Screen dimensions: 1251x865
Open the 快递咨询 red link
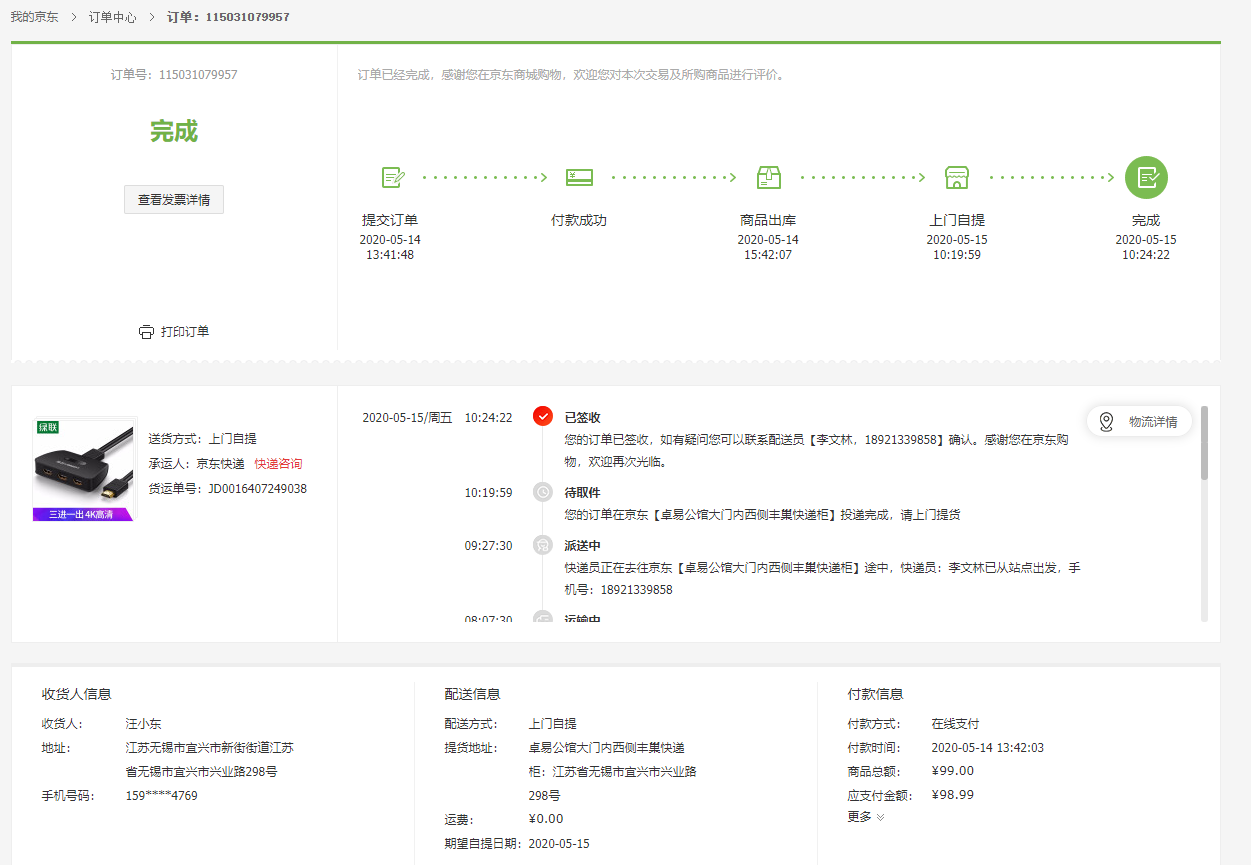278,464
